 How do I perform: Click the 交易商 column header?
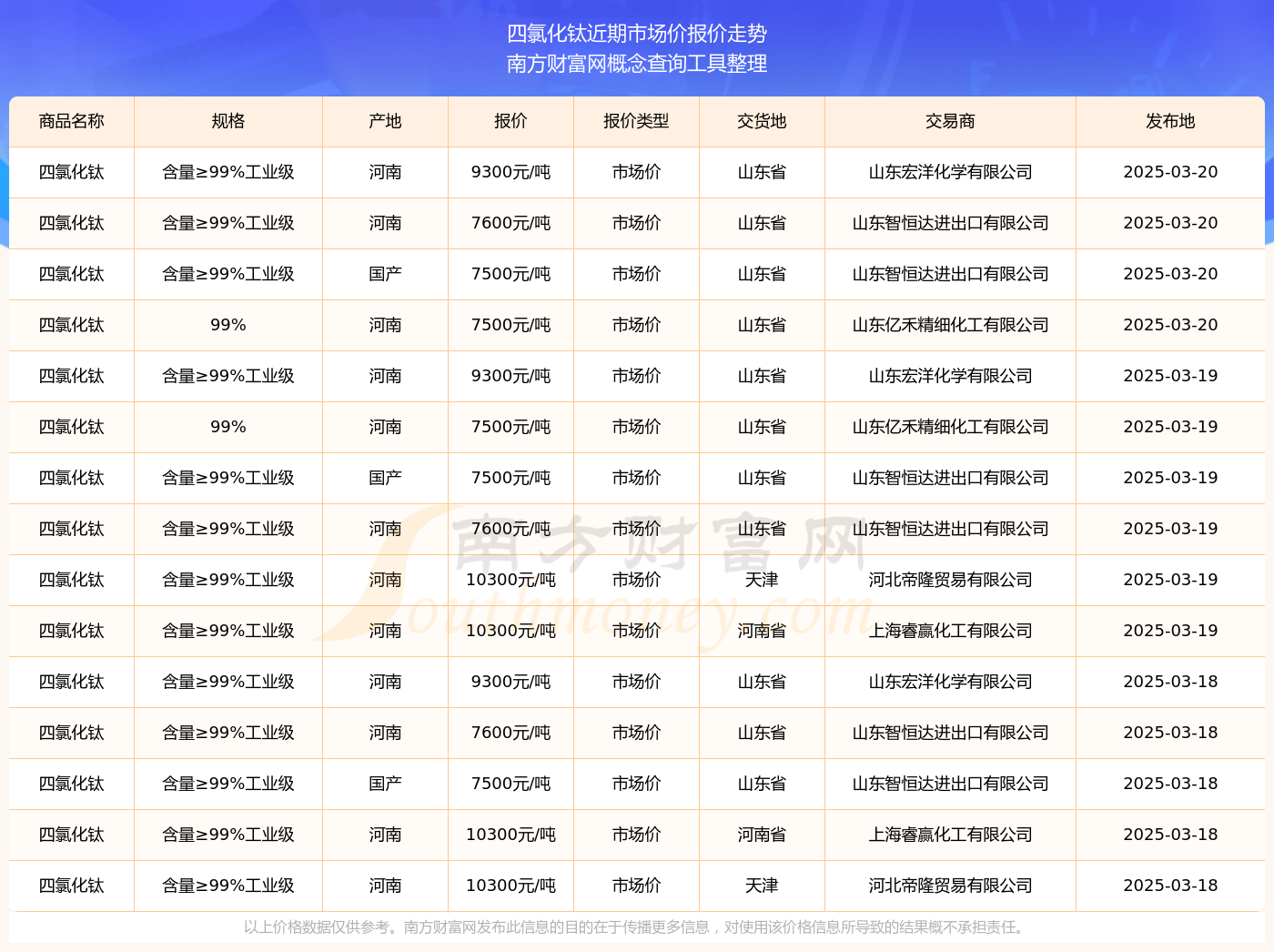(x=950, y=121)
